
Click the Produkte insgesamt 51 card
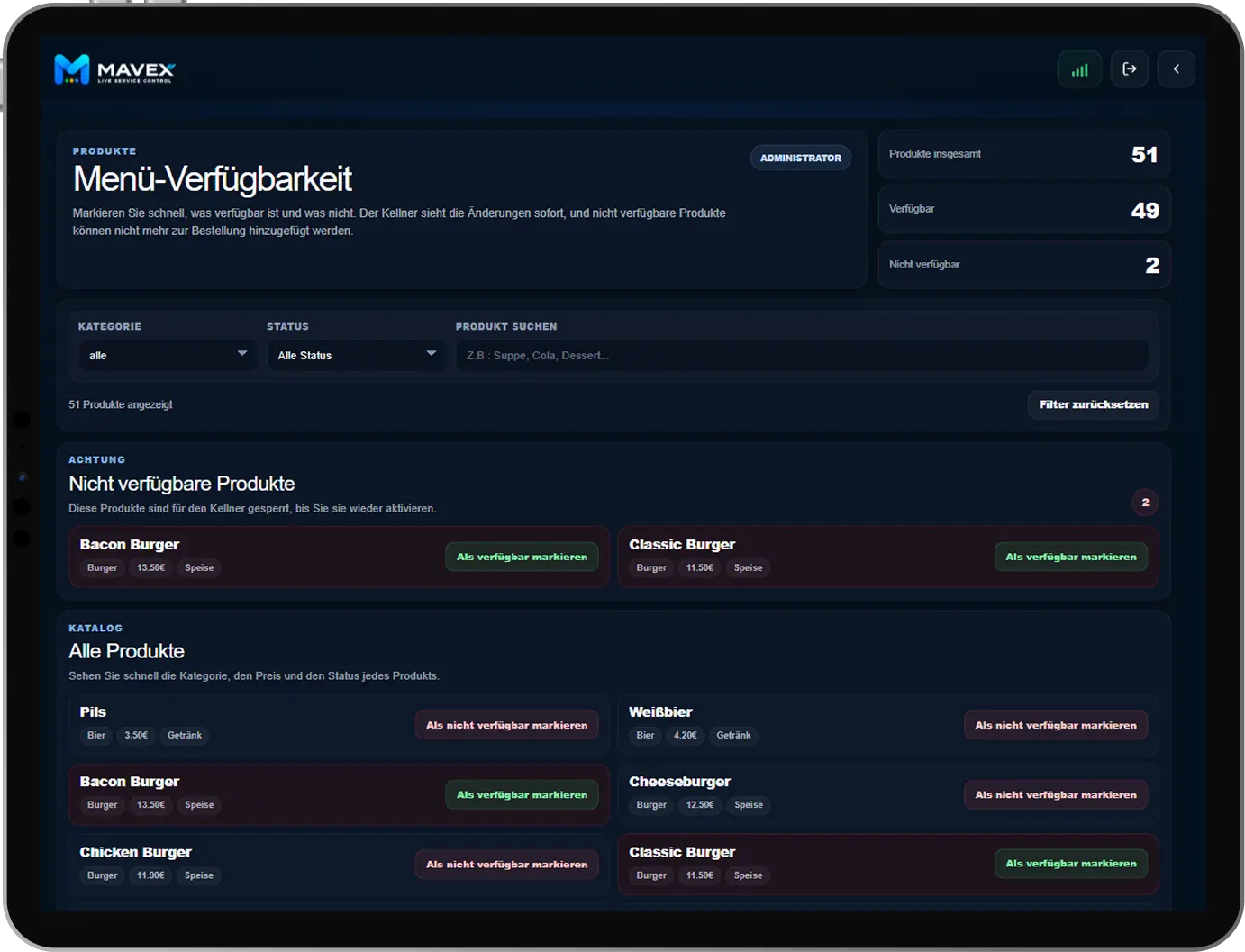[1024, 154]
